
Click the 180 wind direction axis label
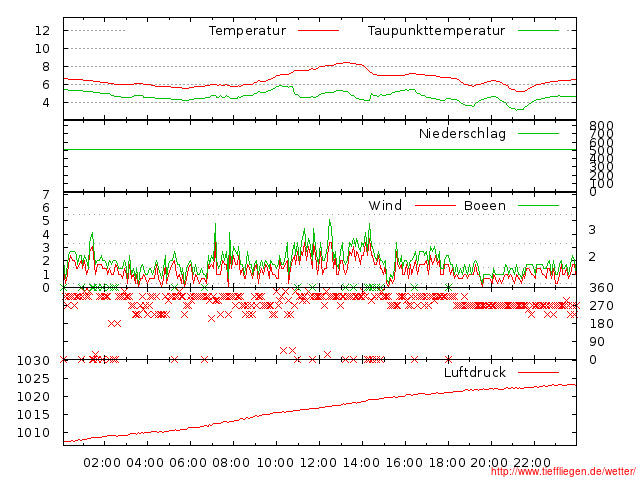pyautogui.click(x=601, y=324)
